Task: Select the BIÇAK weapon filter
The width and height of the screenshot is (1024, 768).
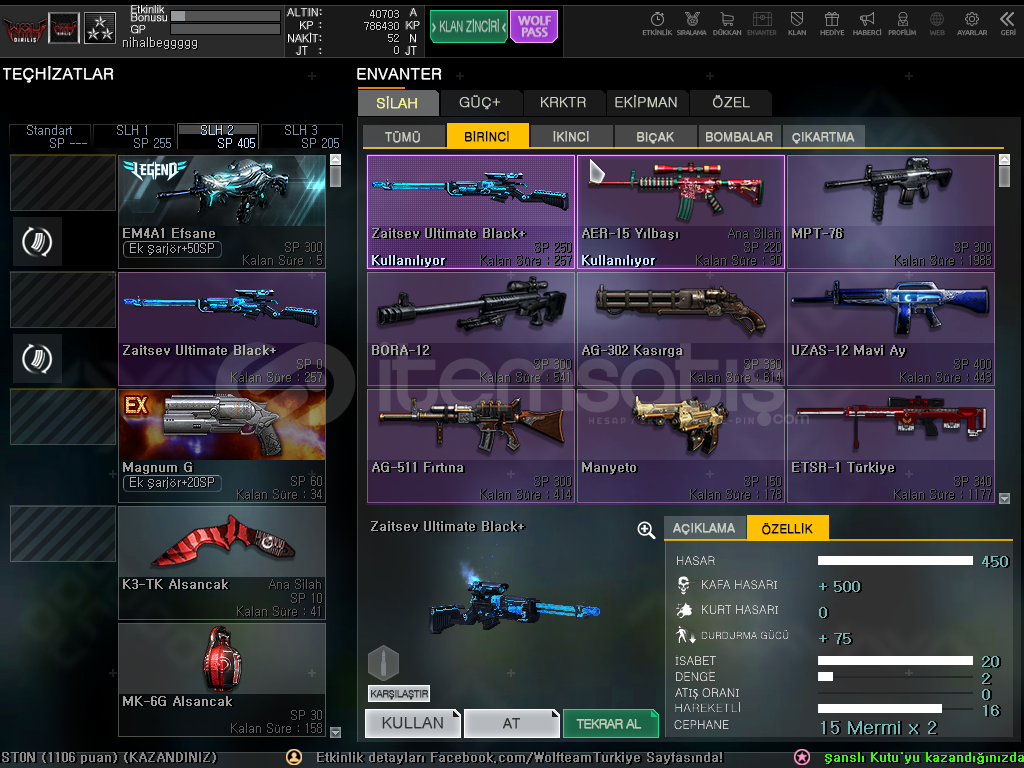Action: [x=655, y=136]
